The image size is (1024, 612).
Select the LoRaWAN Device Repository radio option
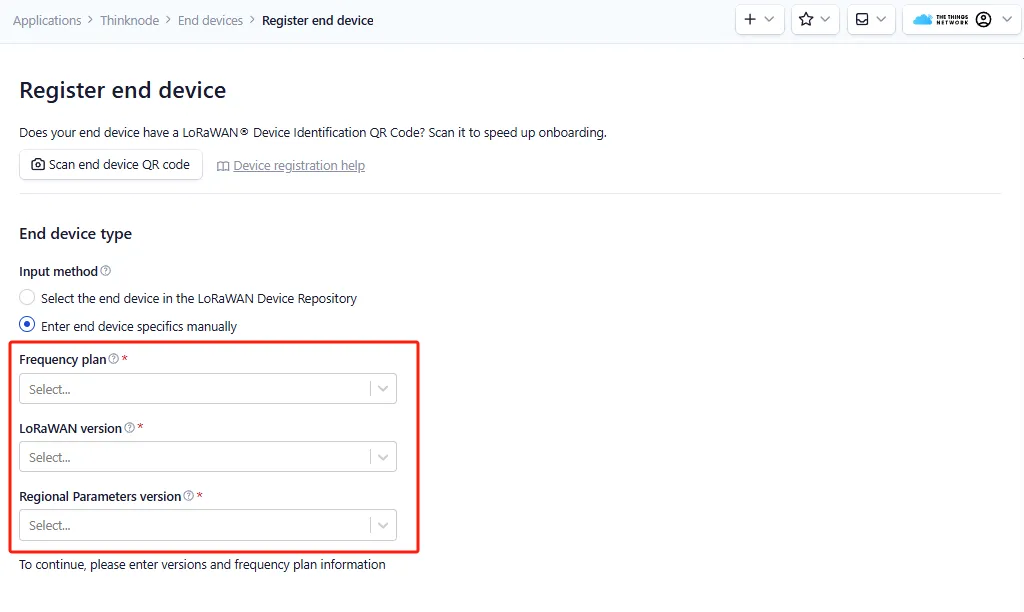(x=27, y=298)
